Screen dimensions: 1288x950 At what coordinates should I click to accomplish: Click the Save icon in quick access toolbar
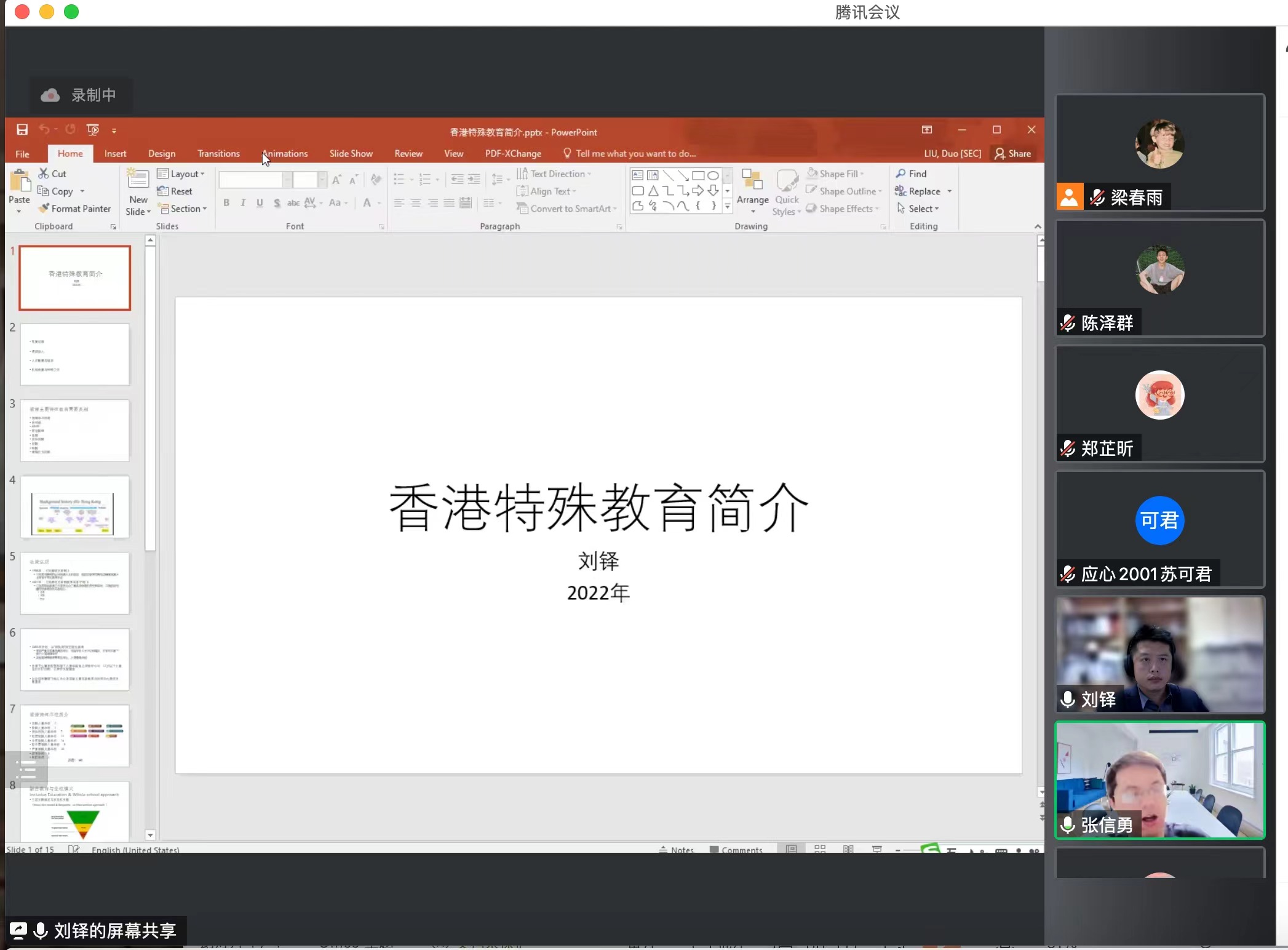click(22, 130)
